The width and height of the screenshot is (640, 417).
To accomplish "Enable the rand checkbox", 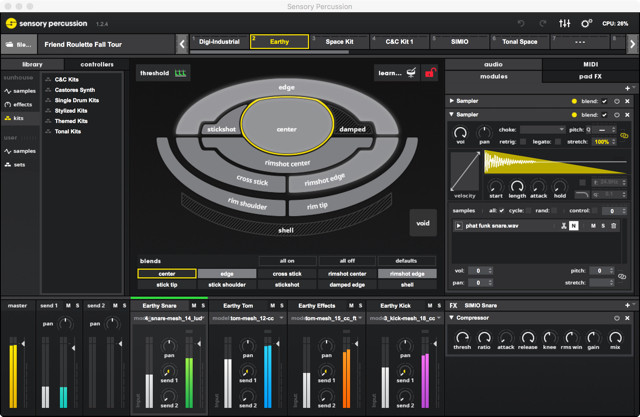I will point(554,211).
